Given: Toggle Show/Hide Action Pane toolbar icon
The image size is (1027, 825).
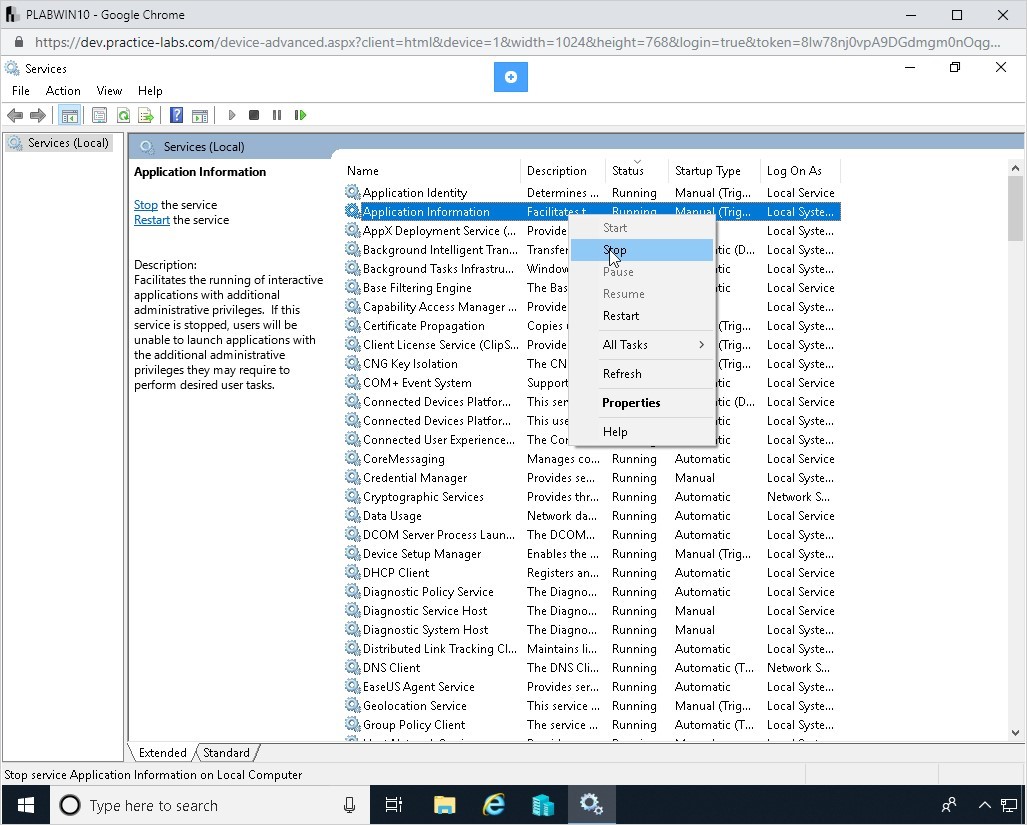Looking at the screenshot, I should click(x=200, y=115).
